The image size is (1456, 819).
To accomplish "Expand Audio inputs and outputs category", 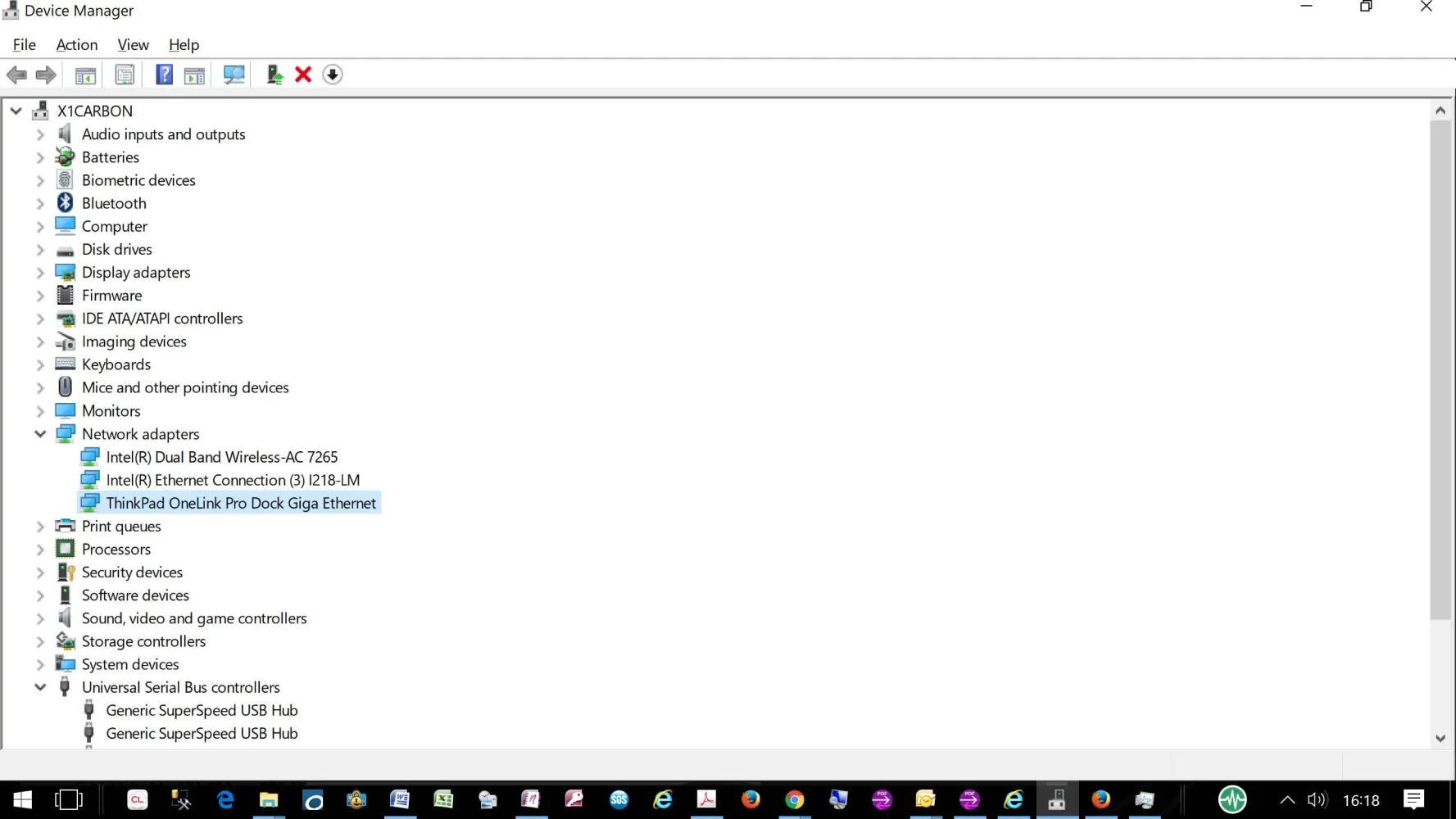I will pos(40,134).
